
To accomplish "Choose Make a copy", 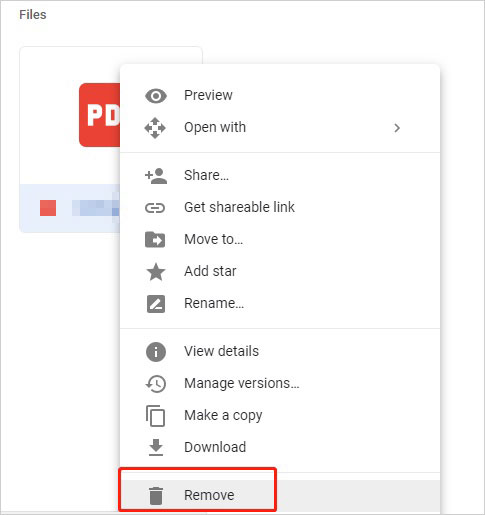I will tap(280, 415).
